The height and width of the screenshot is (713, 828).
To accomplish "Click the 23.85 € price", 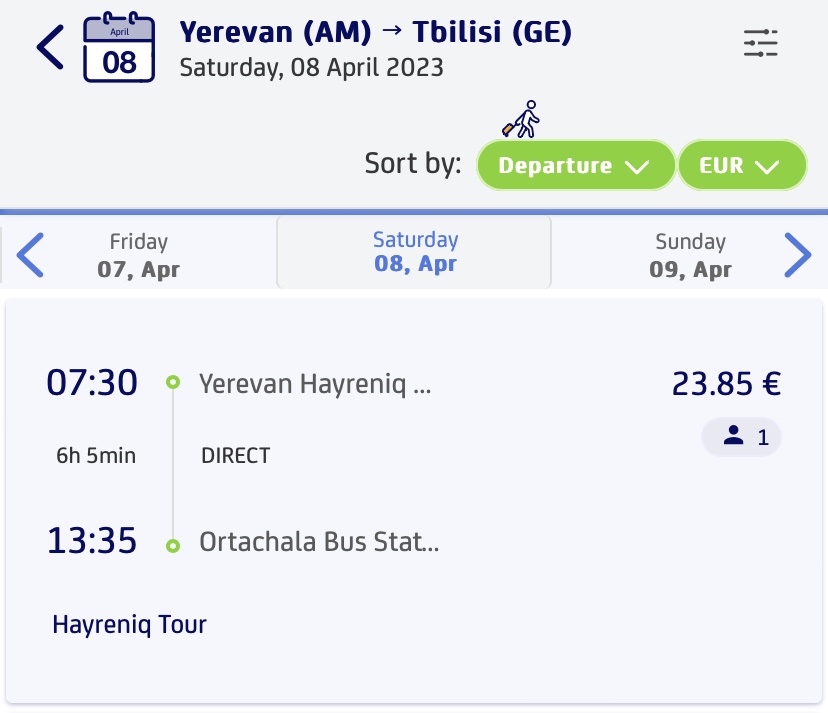I will pyautogui.click(x=726, y=383).
